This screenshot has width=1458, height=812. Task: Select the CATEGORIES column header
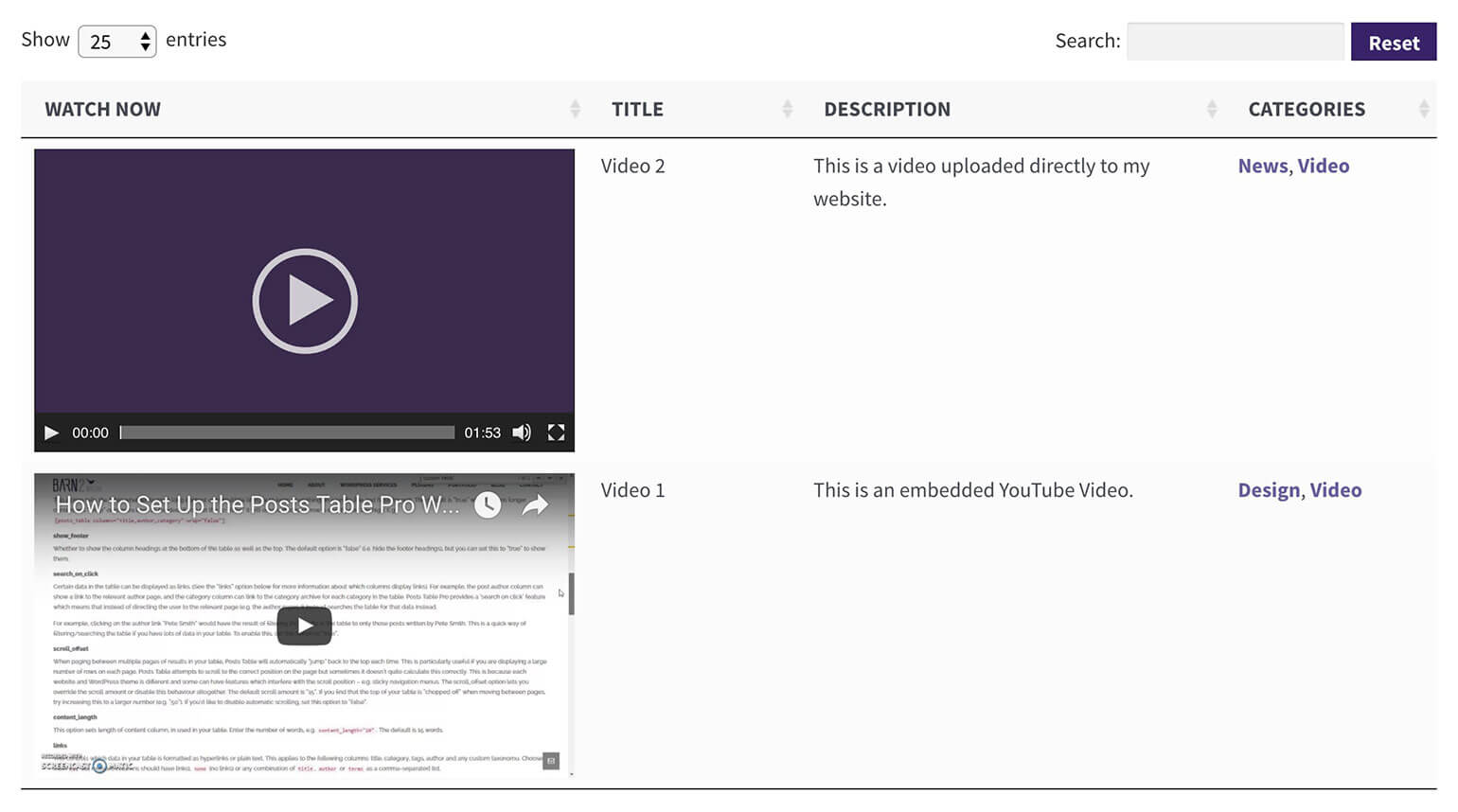(1307, 109)
